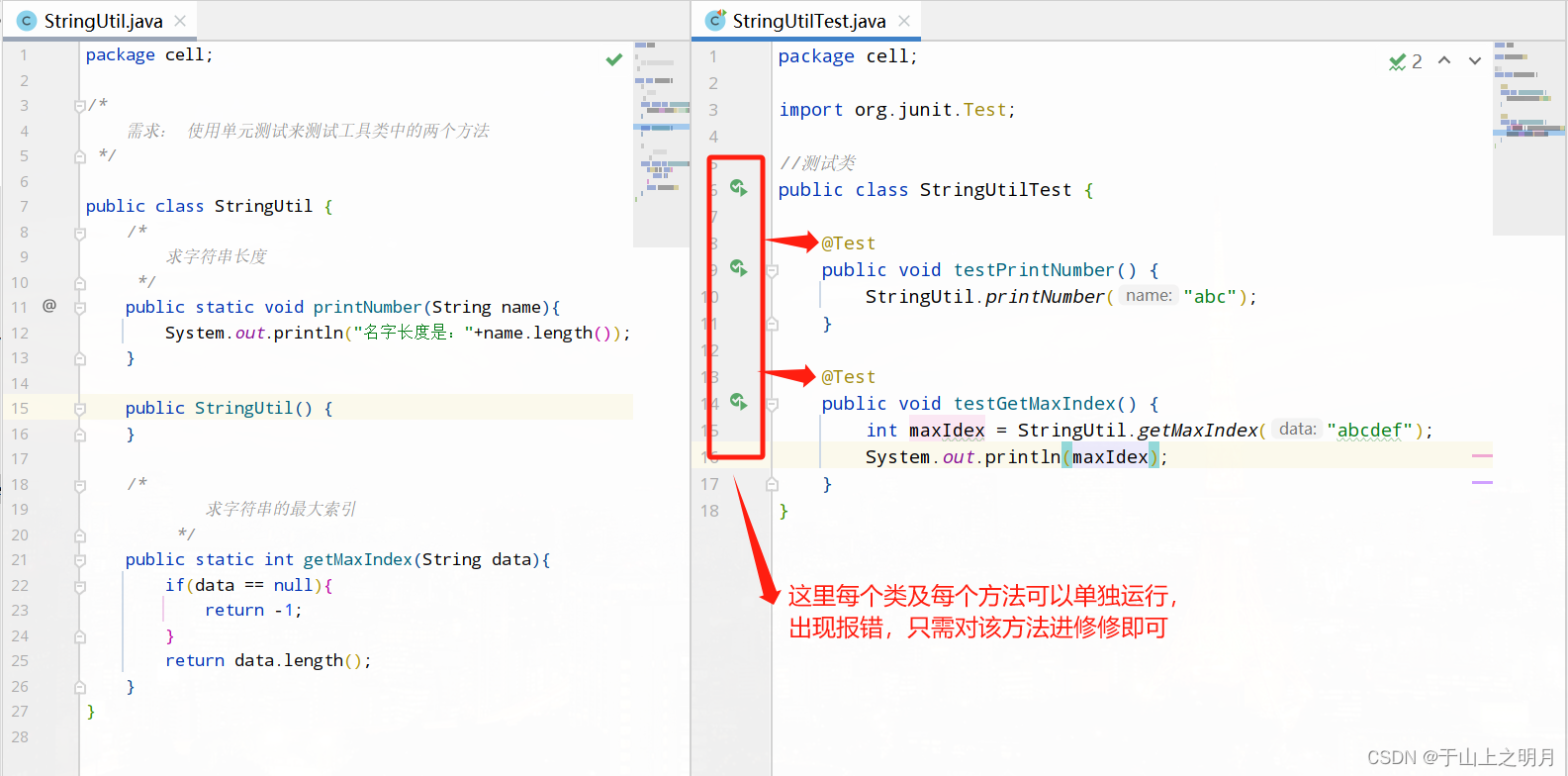
Task: Click line number 18 in StringUtilTest.java gutter
Action: pos(709,511)
